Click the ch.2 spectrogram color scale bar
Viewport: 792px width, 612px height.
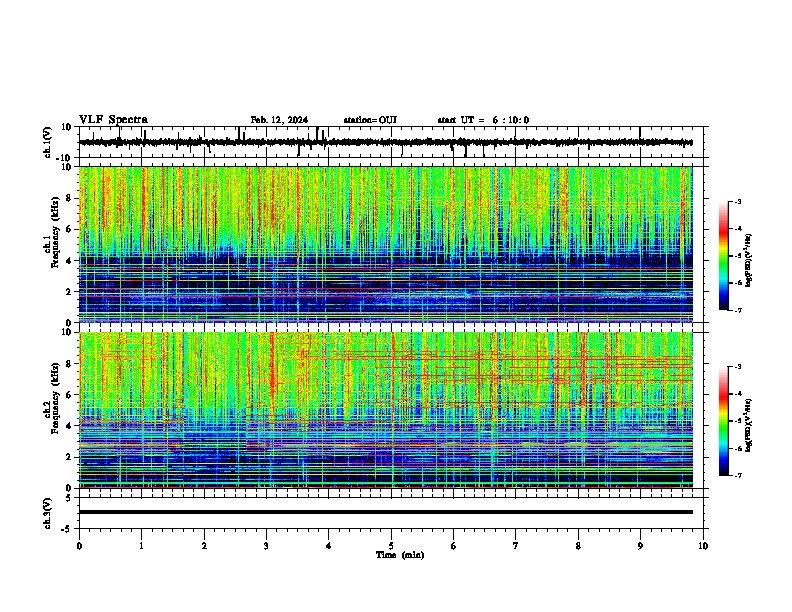724,421
